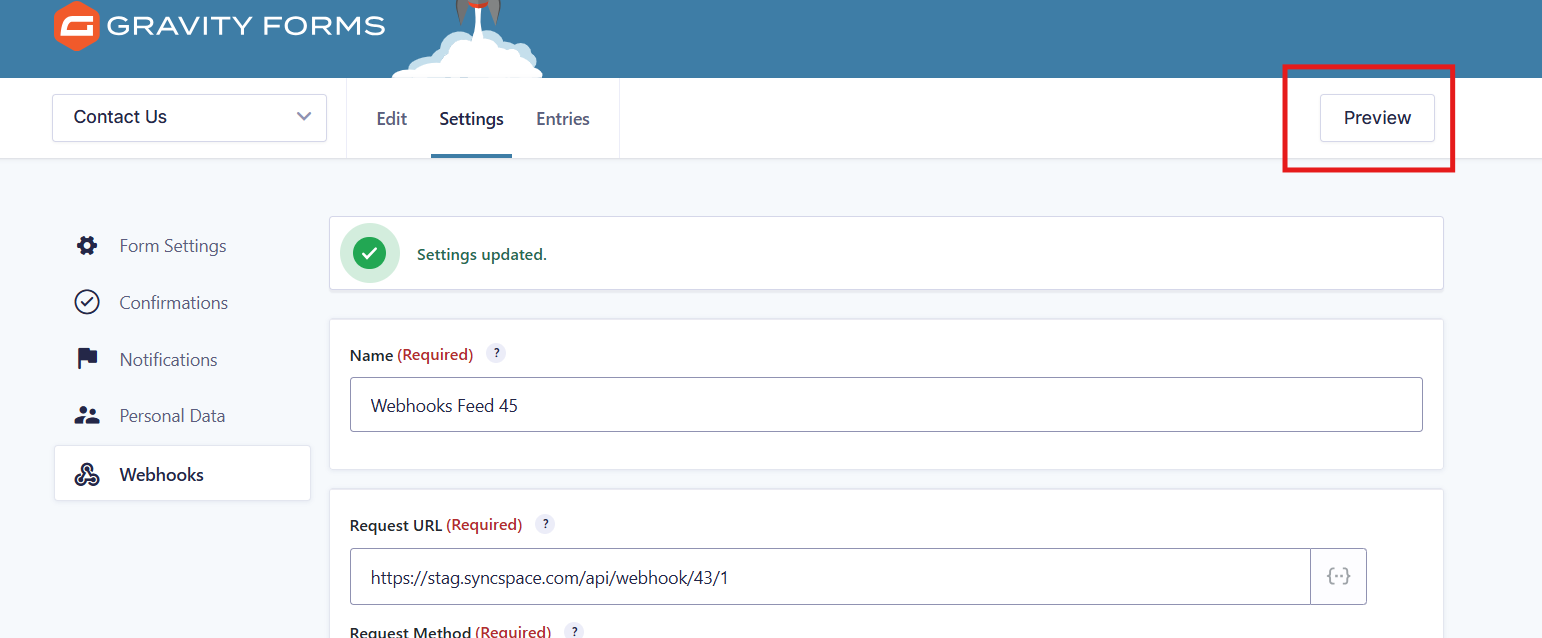Click the green success checkmark icon
1542x638 pixels.
369,254
